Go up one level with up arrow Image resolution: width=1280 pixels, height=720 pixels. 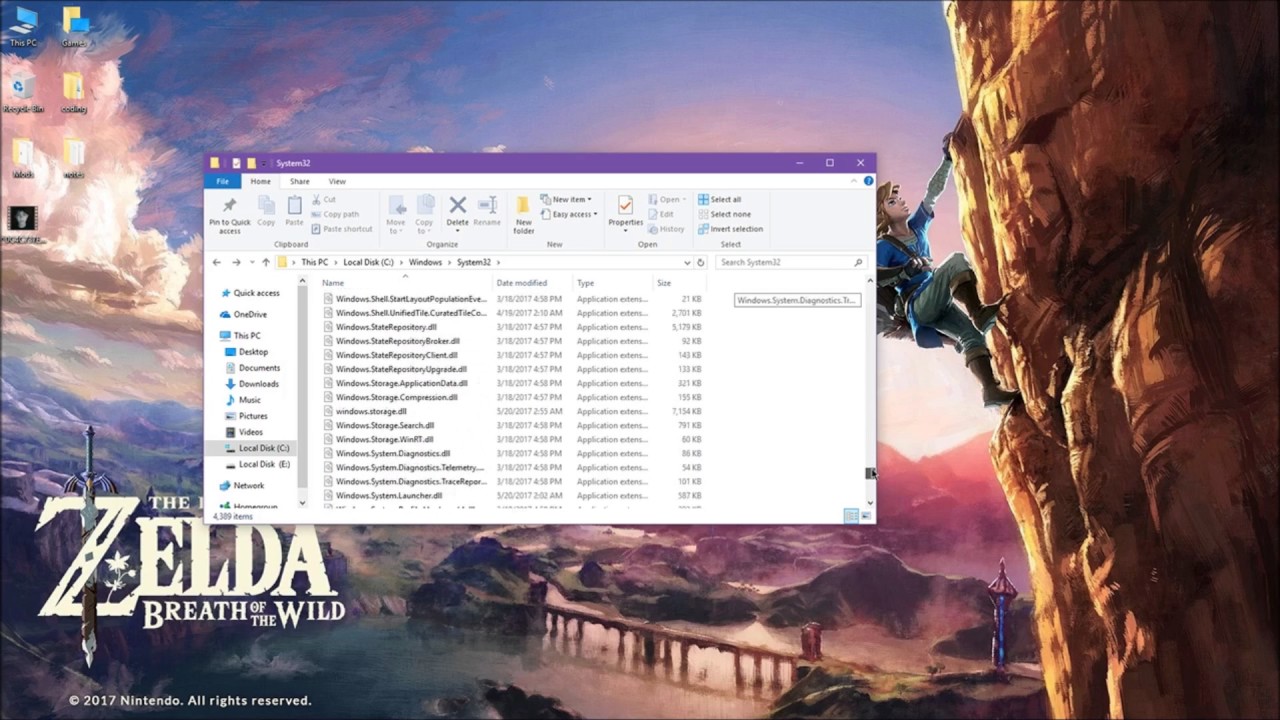click(265, 262)
